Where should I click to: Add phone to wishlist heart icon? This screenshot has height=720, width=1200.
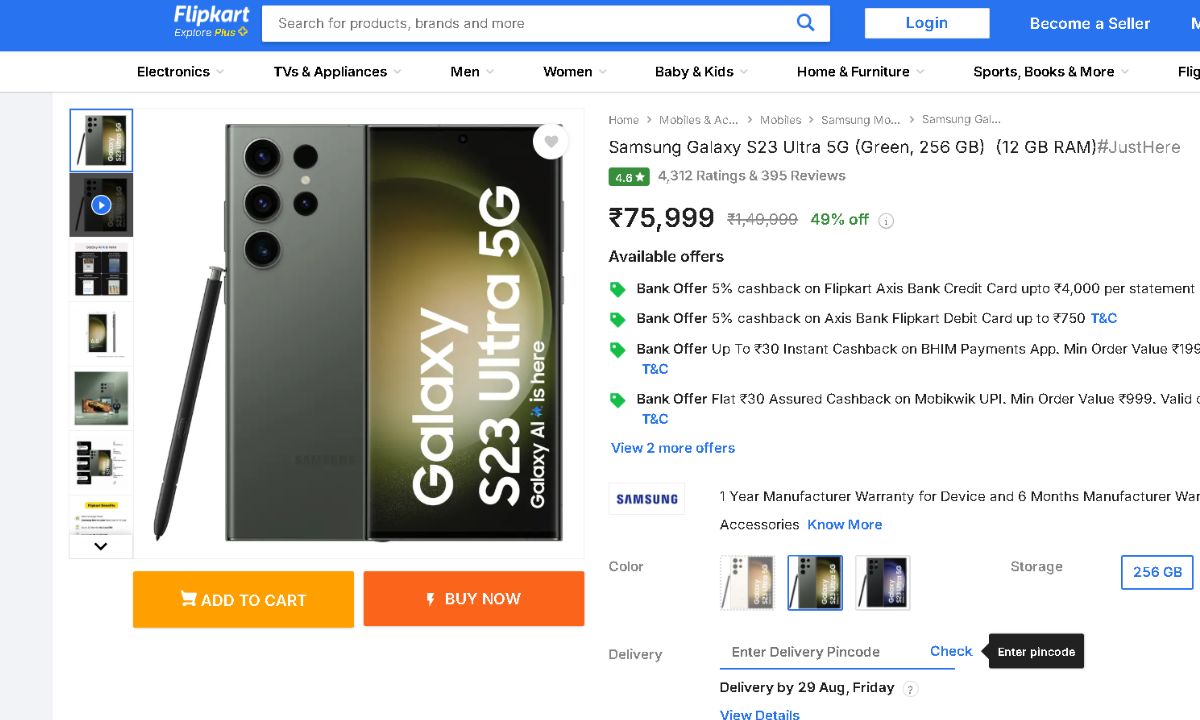pos(551,142)
